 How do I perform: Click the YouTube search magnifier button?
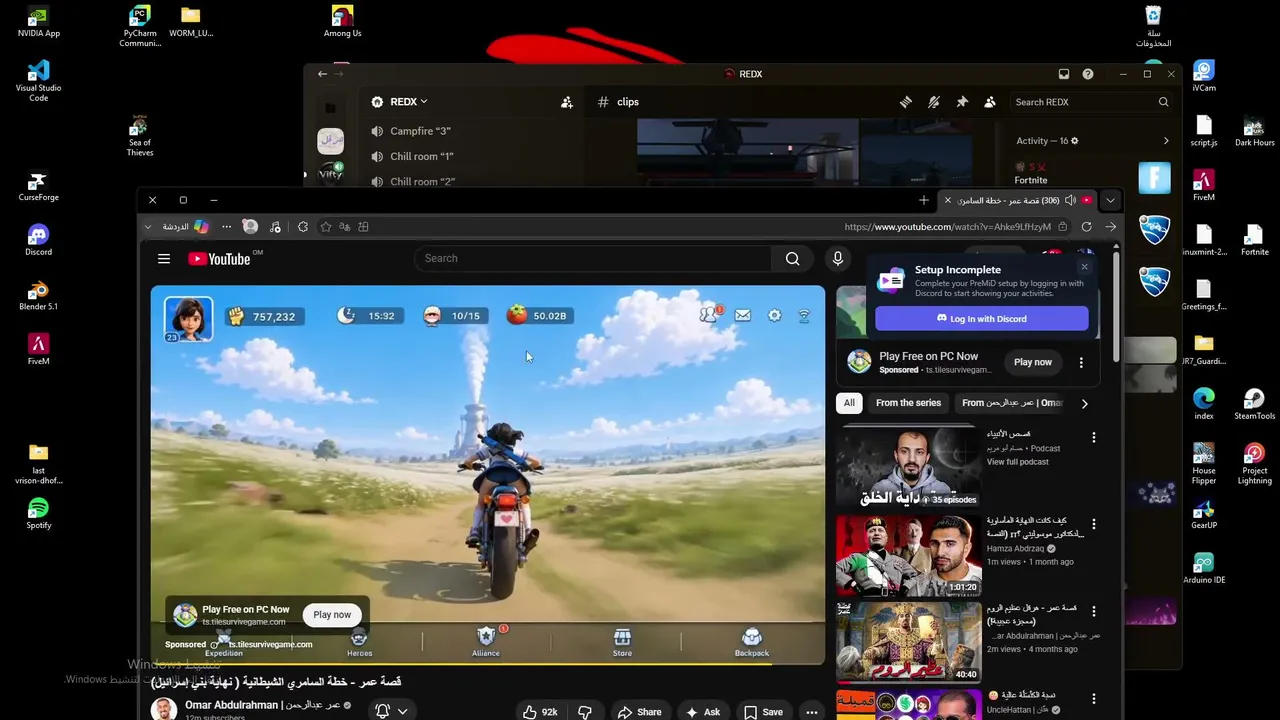(x=792, y=259)
